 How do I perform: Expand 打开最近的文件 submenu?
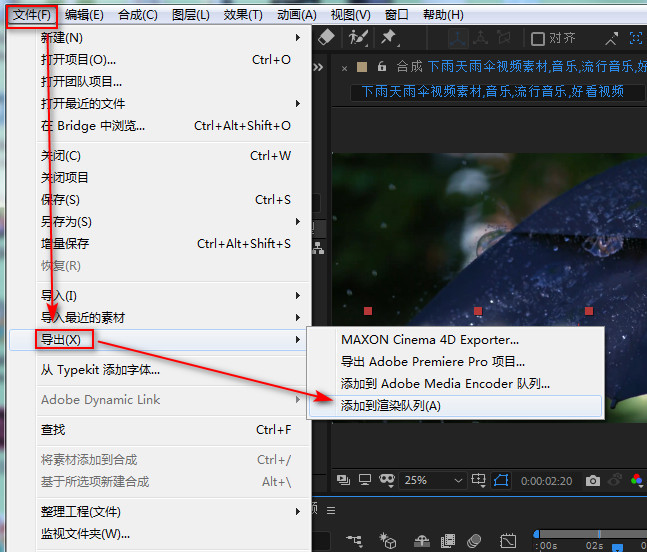point(173,104)
